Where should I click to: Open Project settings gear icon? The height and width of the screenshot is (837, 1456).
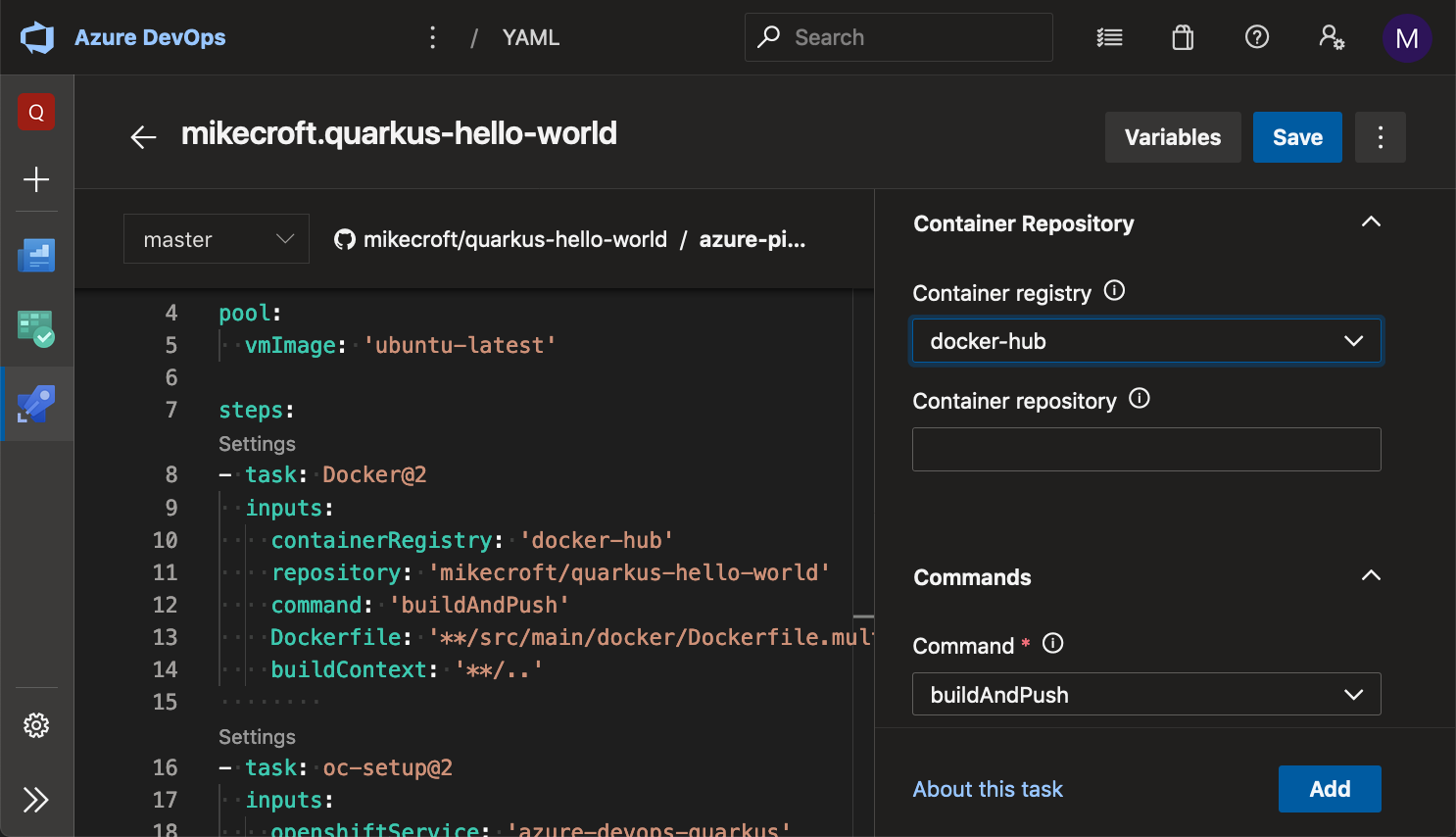pyautogui.click(x=36, y=725)
